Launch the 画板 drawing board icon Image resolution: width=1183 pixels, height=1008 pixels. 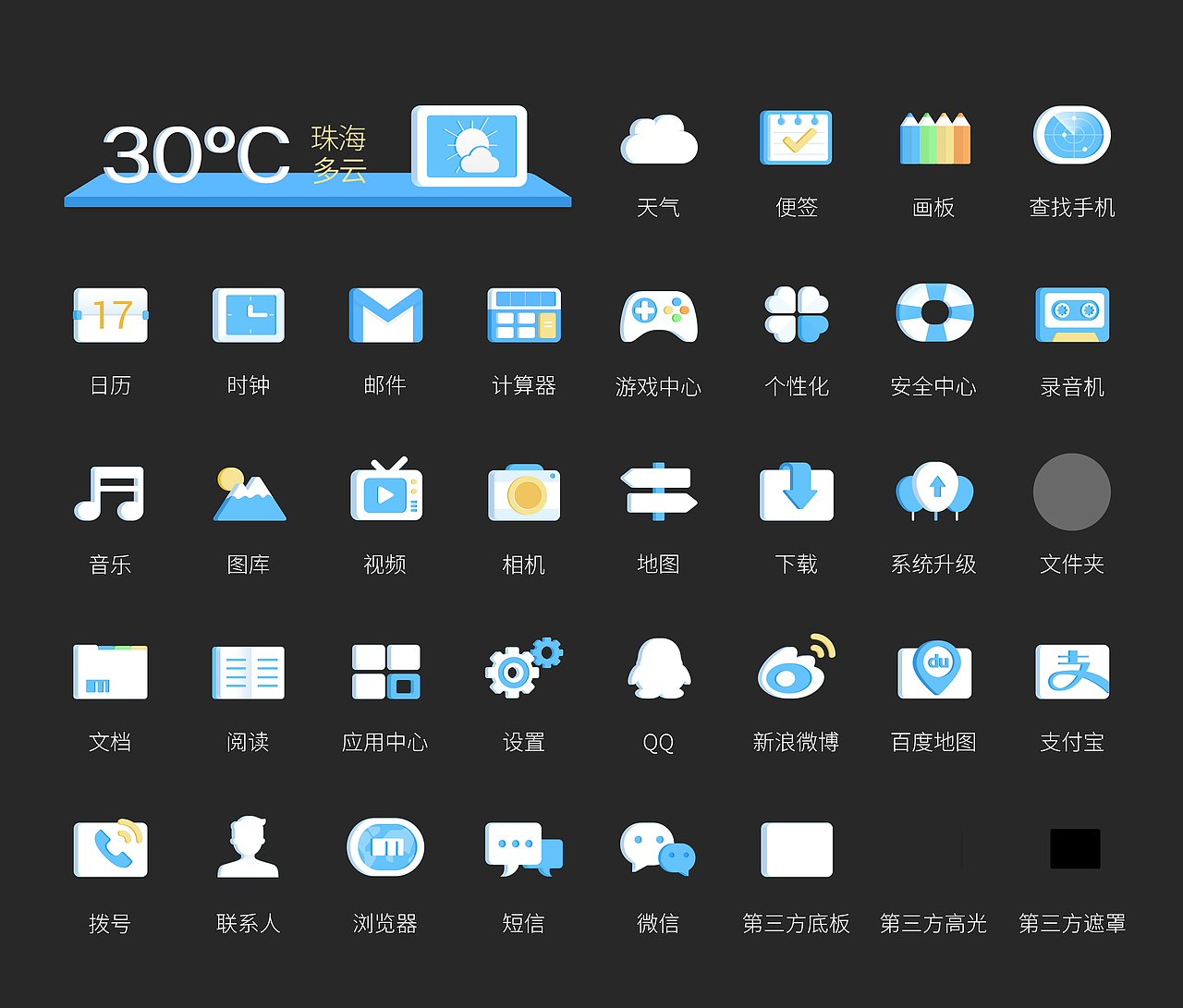pos(935,139)
